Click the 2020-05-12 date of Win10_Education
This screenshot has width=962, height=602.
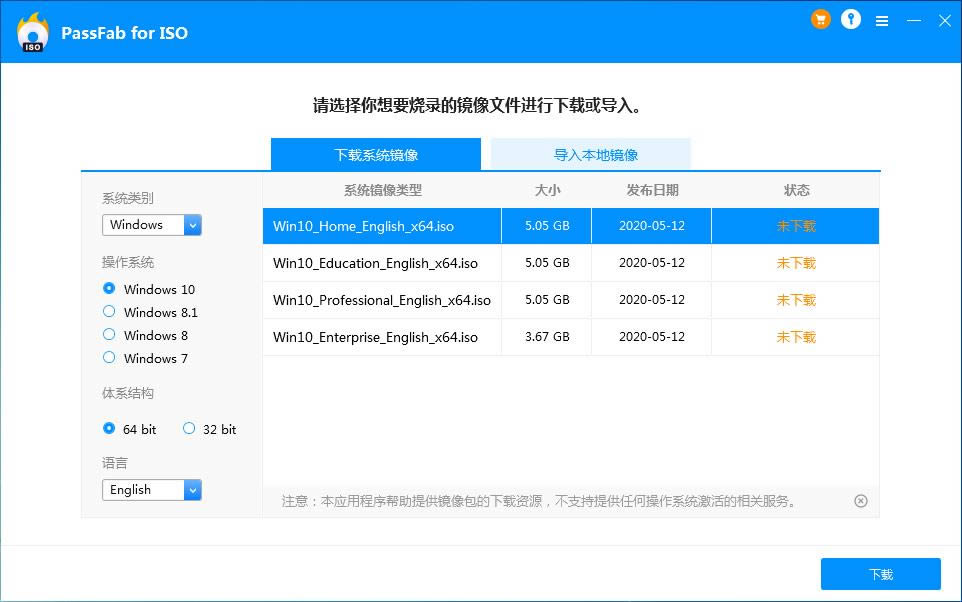point(652,263)
